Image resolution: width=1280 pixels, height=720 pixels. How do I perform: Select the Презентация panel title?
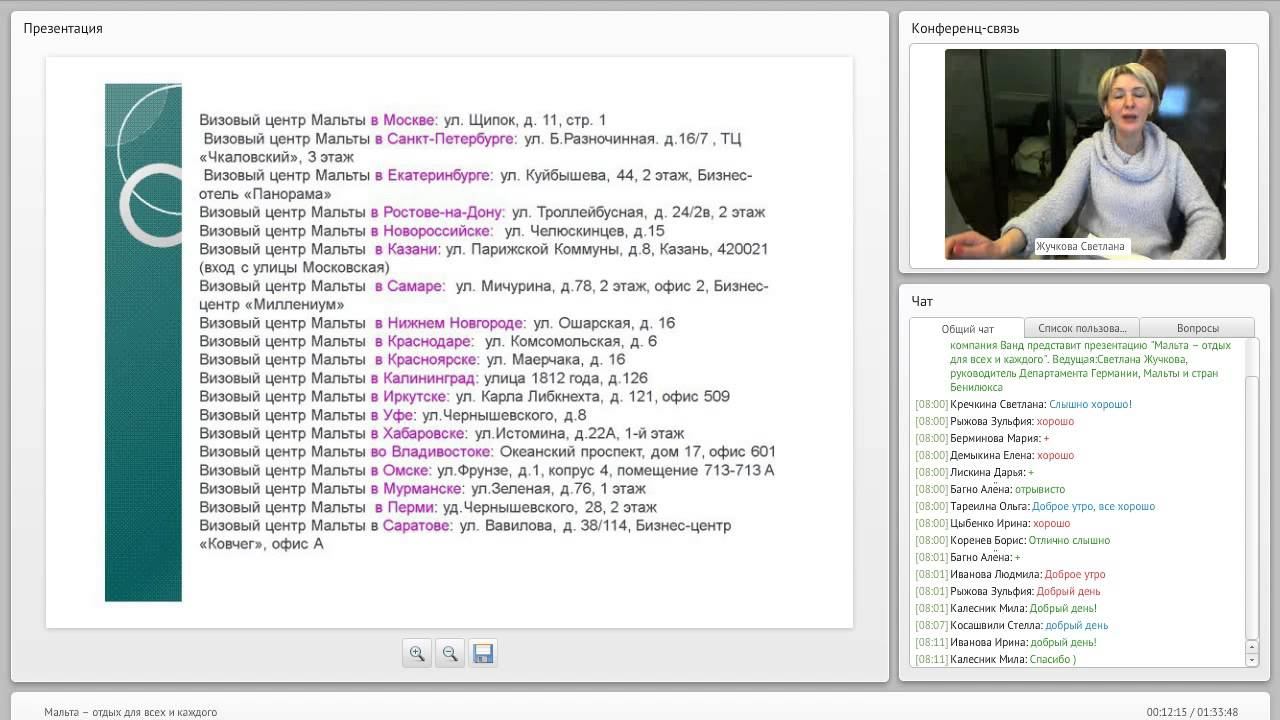(63, 28)
